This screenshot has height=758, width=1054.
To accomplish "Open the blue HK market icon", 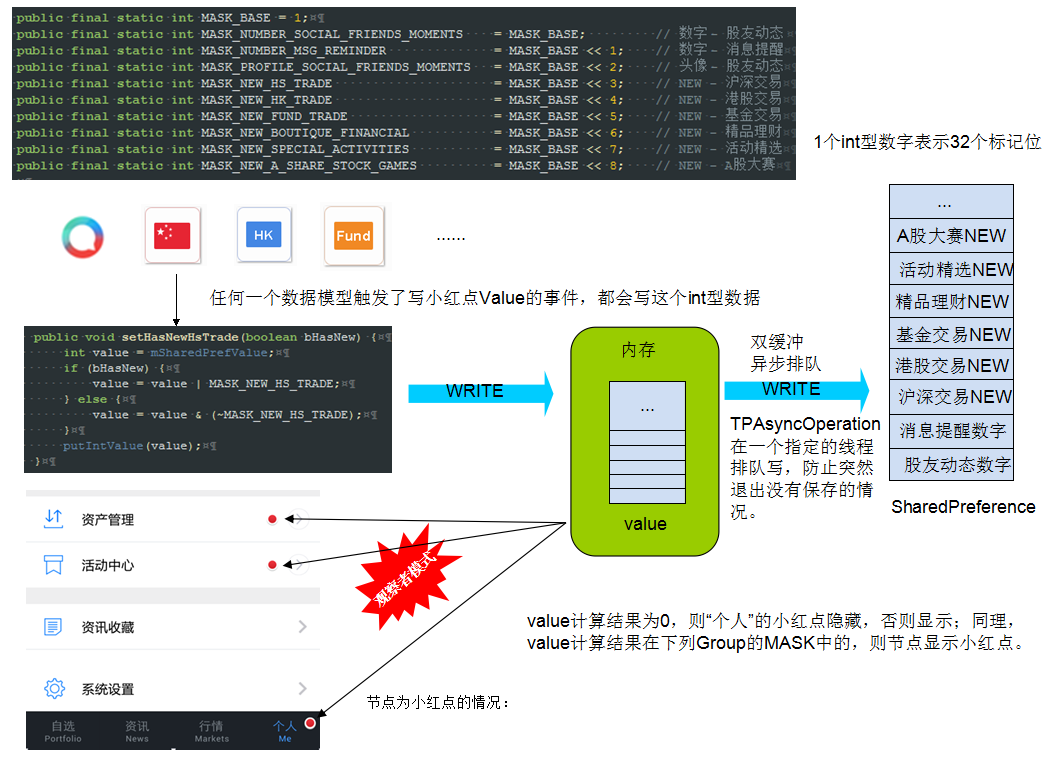I will coord(264,236).
